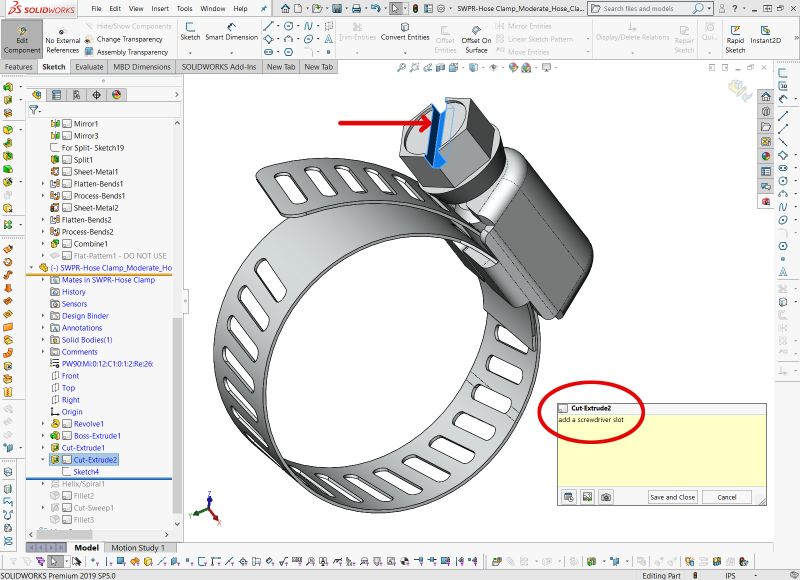Screen dimensions: 800x580
Task: Switch to the Evaluate tab
Action: [89, 67]
